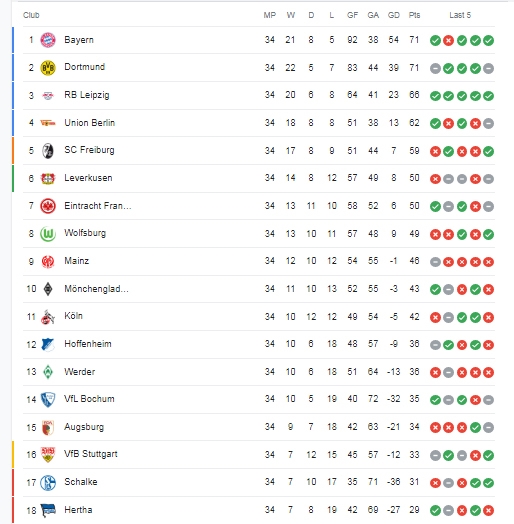Image resolution: width=514 pixels, height=524 pixels.
Task: Click the SC Freiburg club name
Action: (x=89, y=150)
